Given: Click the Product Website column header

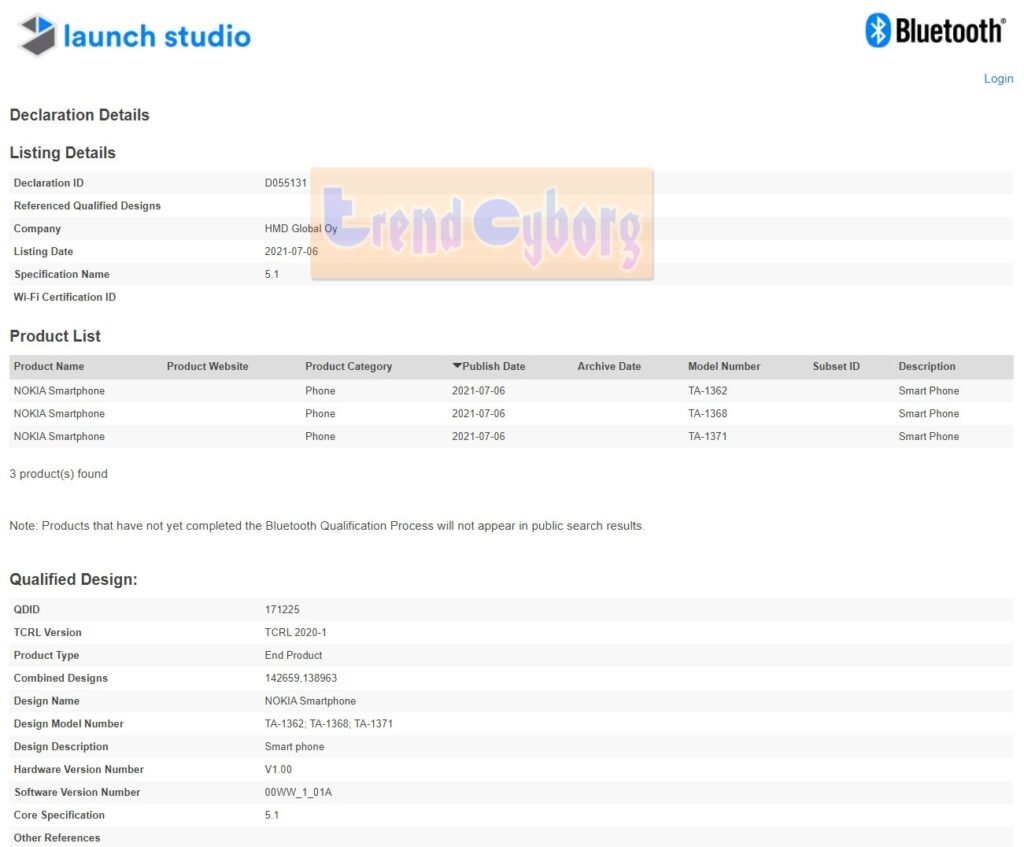Looking at the screenshot, I should tap(207, 367).
